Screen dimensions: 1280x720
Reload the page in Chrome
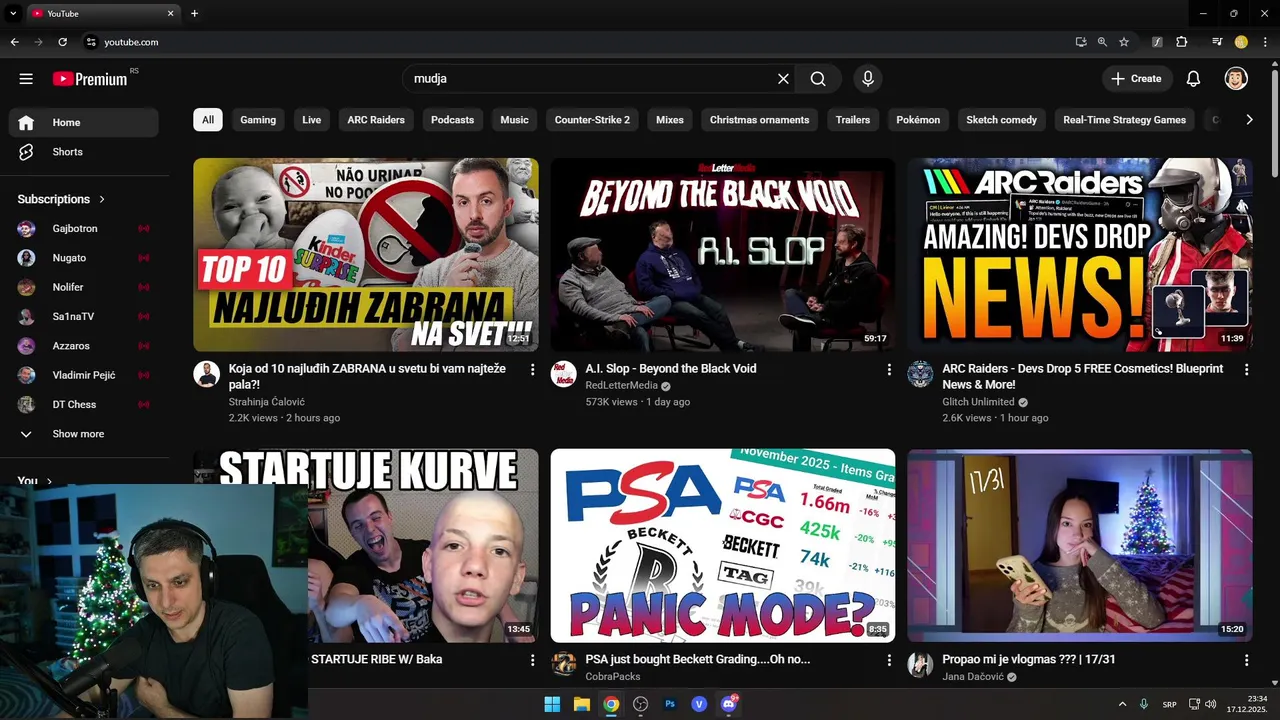[x=62, y=42]
